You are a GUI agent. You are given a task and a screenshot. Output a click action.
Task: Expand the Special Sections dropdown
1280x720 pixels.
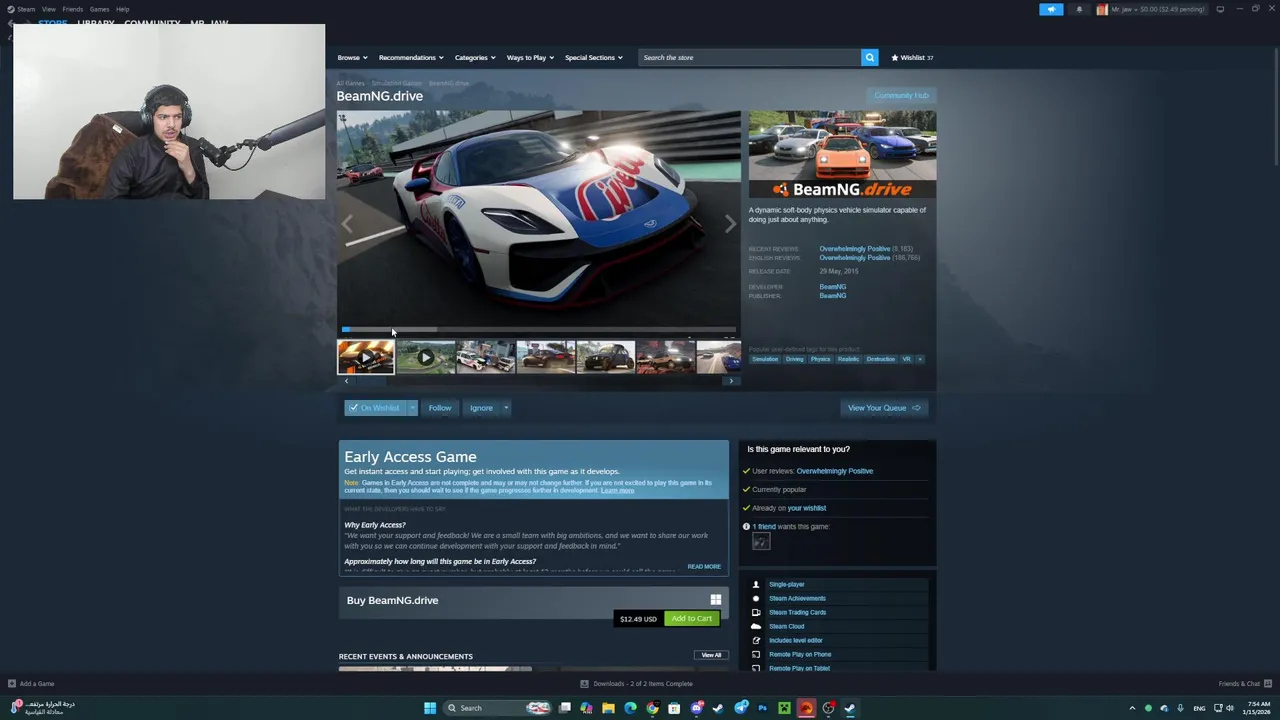click(x=594, y=57)
